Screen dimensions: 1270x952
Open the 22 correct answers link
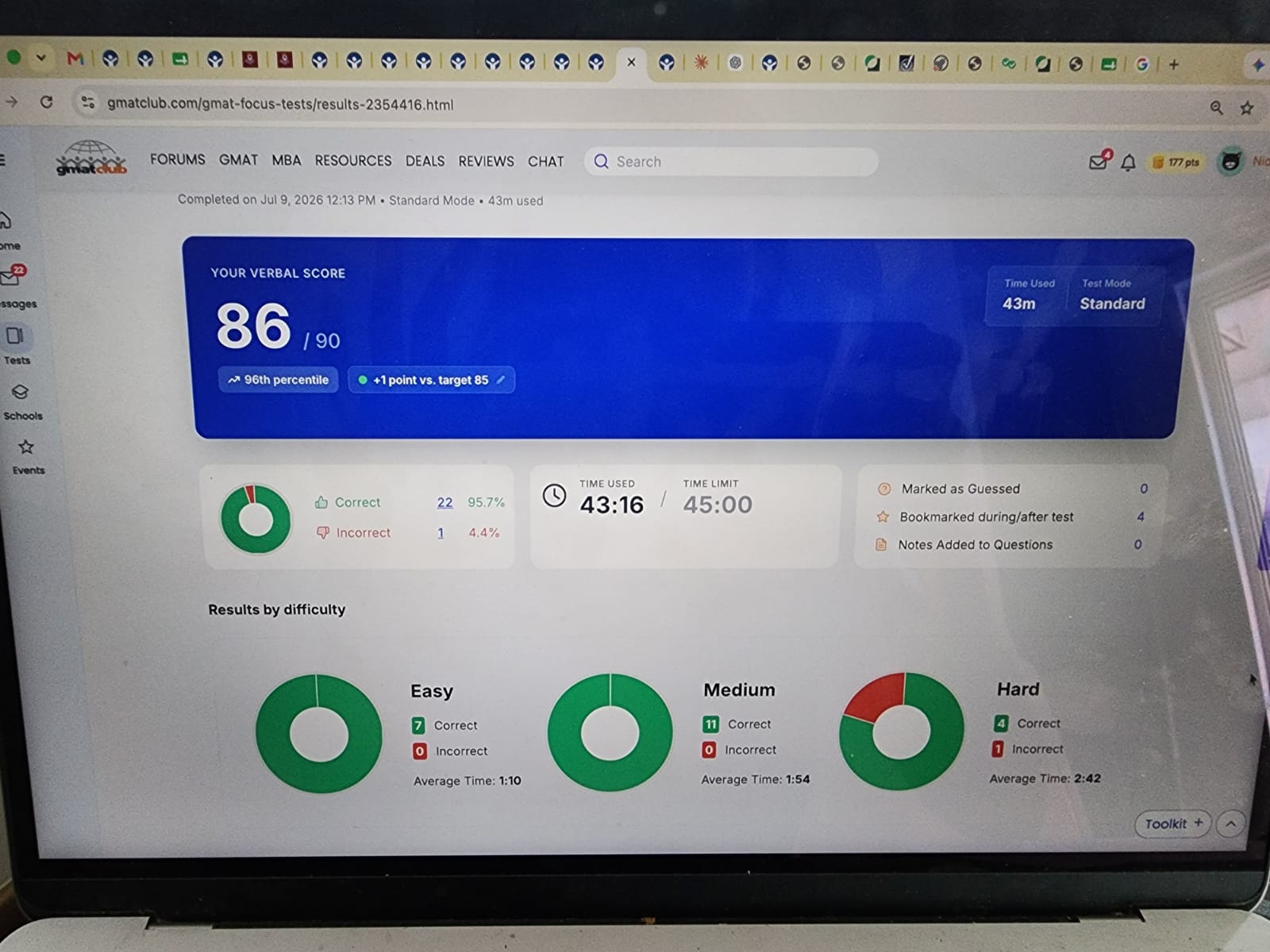(444, 502)
